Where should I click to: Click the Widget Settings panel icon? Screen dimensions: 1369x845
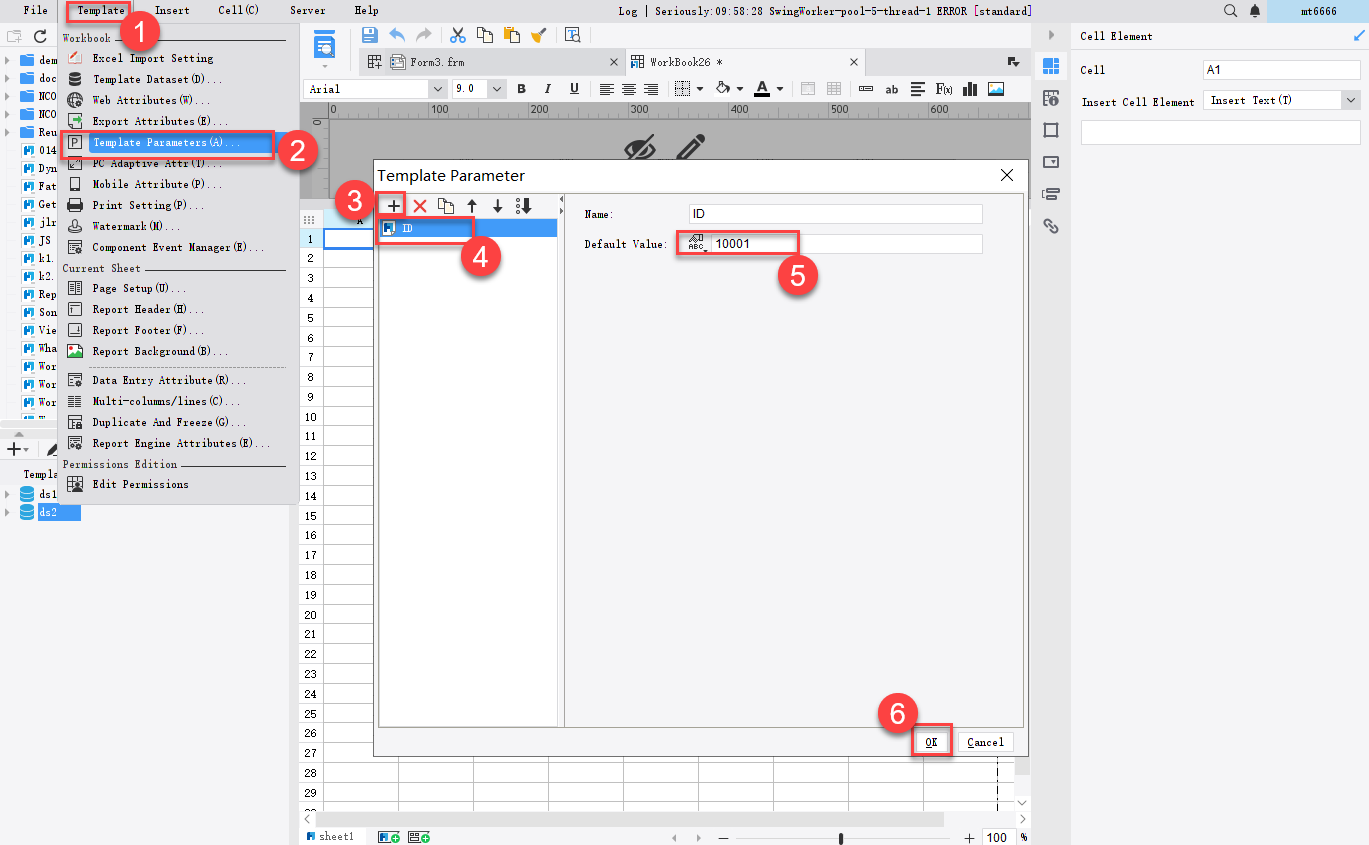[x=1050, y=162]
